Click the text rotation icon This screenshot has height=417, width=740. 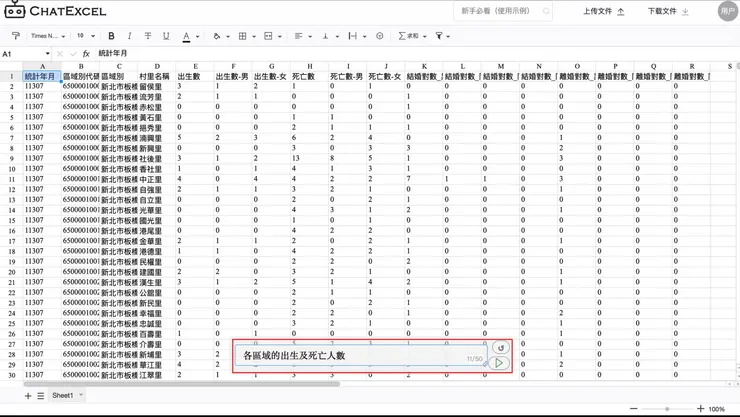pos(379,36)
